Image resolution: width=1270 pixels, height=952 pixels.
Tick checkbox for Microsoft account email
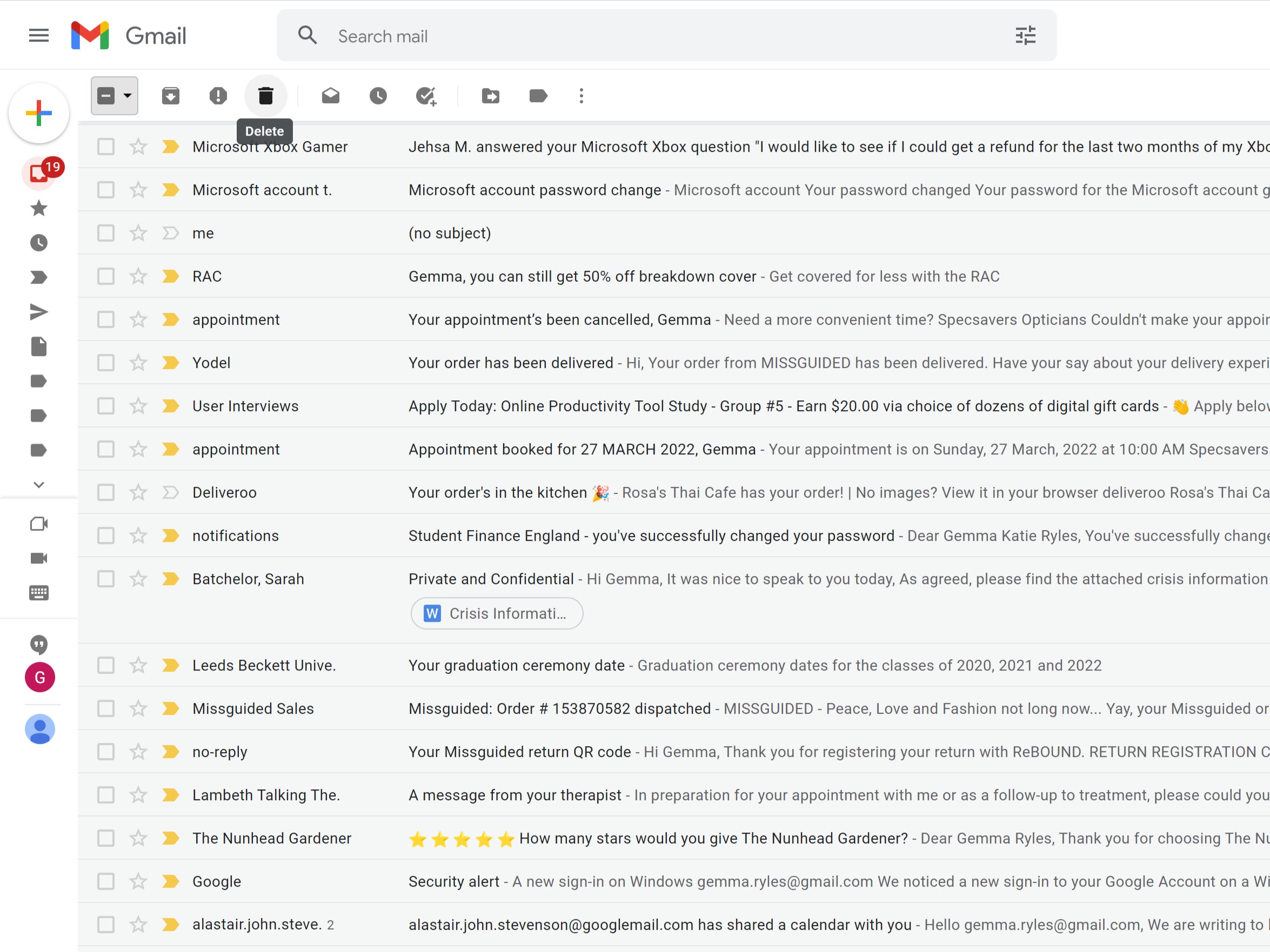(105, 190)
